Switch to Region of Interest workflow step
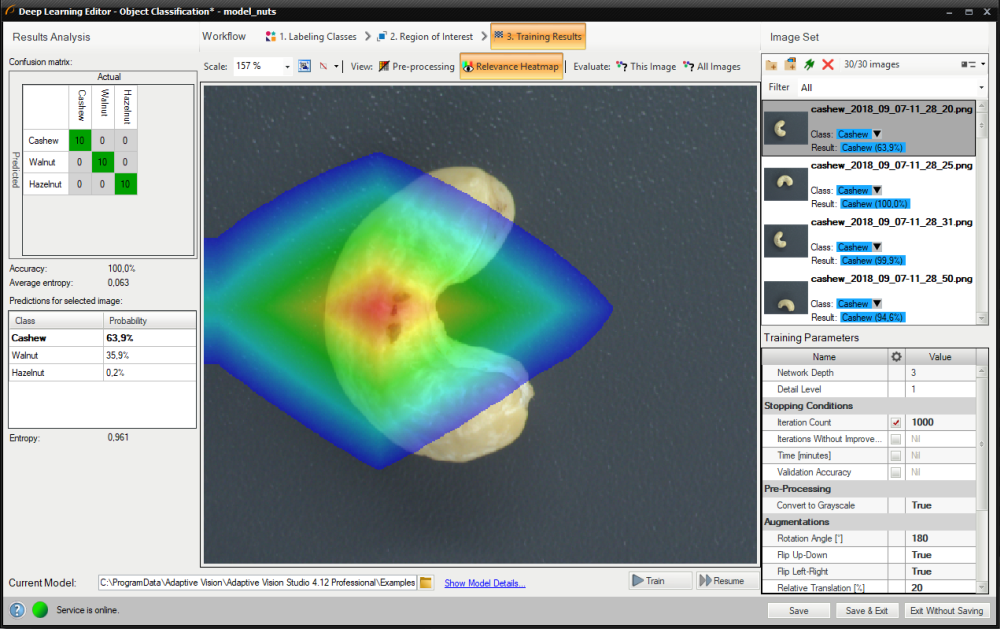Screen dimensions: 1000x629 coord(427,37)
